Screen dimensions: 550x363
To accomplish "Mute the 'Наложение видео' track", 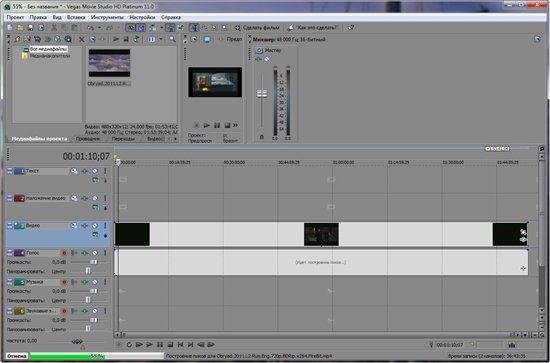I will click(x=95, y=199).
